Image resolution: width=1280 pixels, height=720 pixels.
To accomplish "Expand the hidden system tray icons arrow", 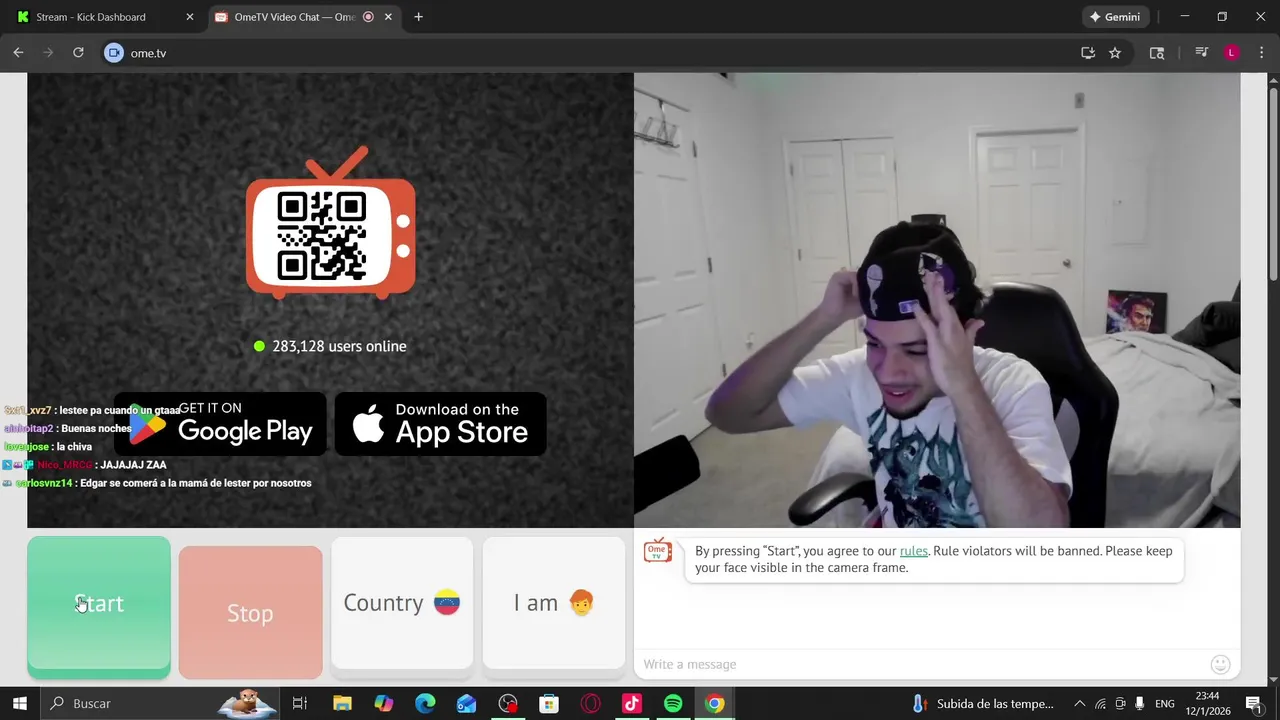I will [1078, 704].
